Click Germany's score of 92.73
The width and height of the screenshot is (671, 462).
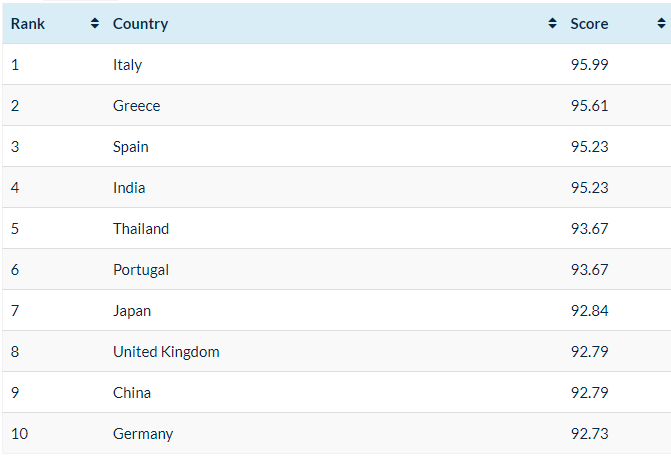(589, 434)
